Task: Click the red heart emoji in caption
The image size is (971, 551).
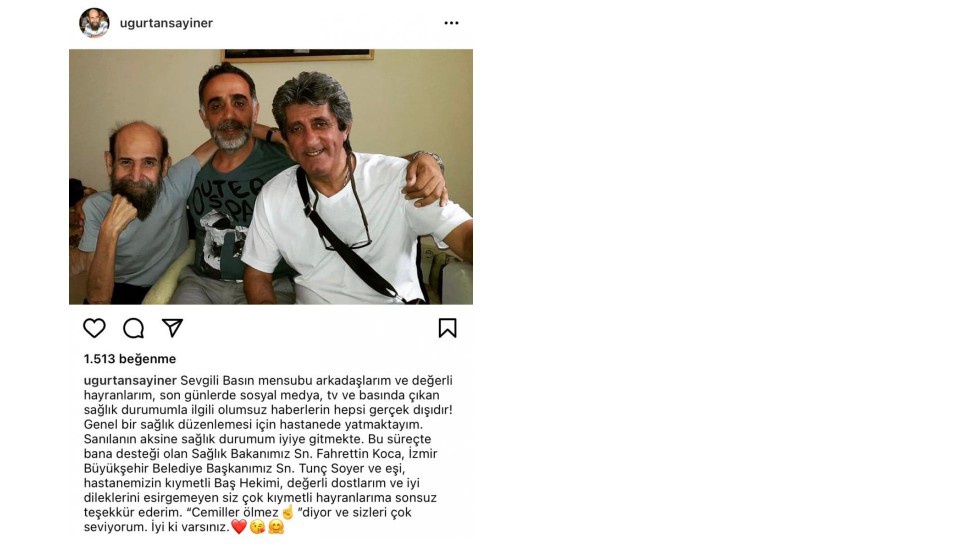Action: tap(239, 527)
